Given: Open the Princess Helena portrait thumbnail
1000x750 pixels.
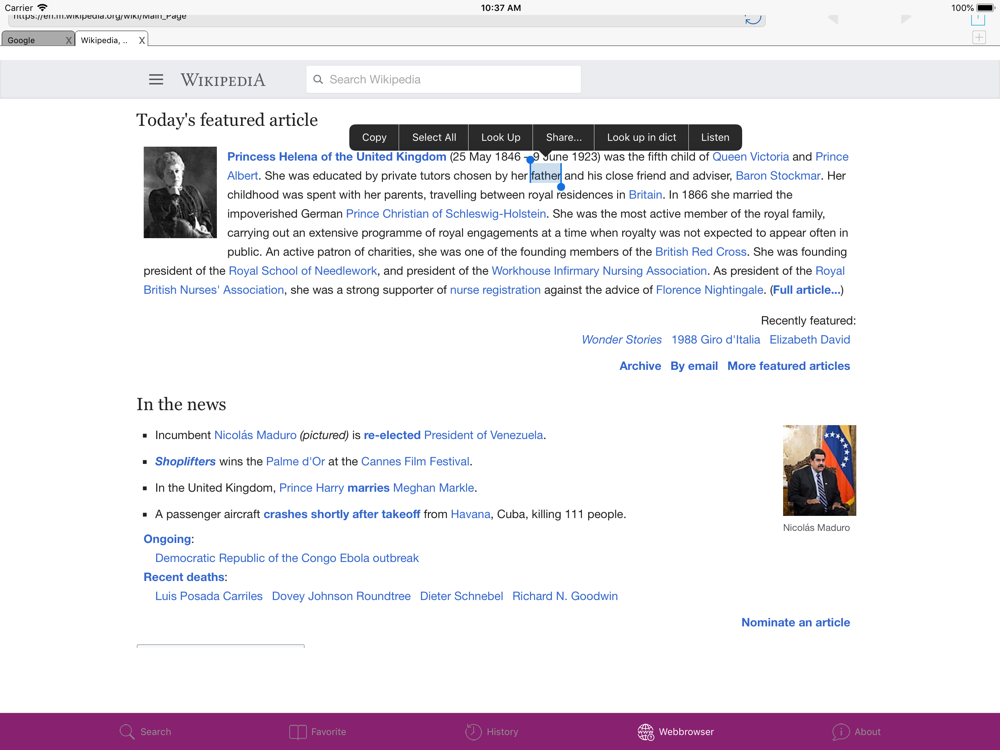Looking at the screenshot, I should coord(180,193).
